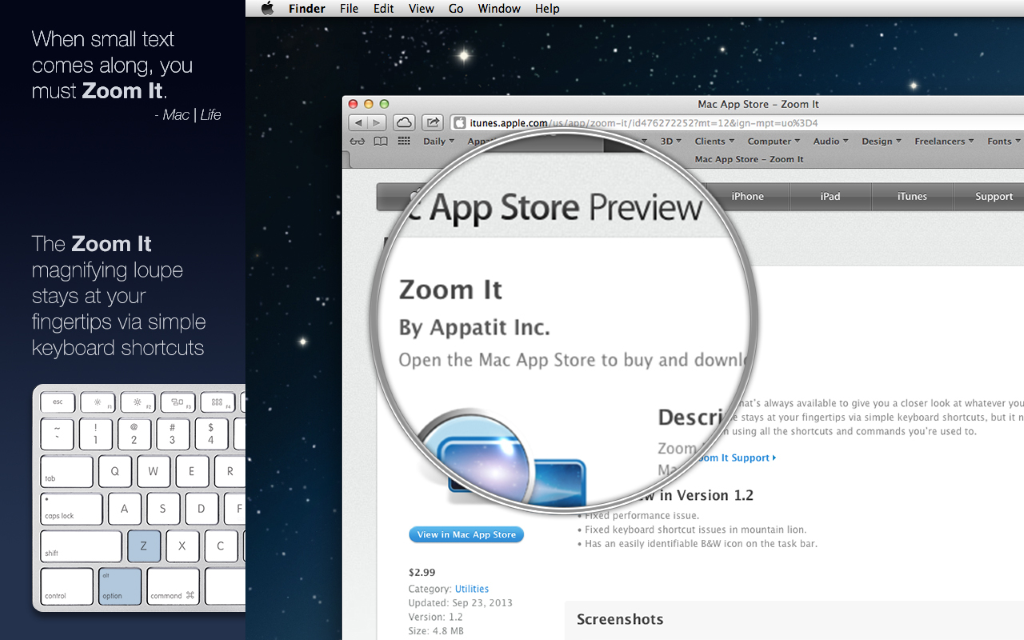
Task: Open the Edit menu
Action: point(383,8)
